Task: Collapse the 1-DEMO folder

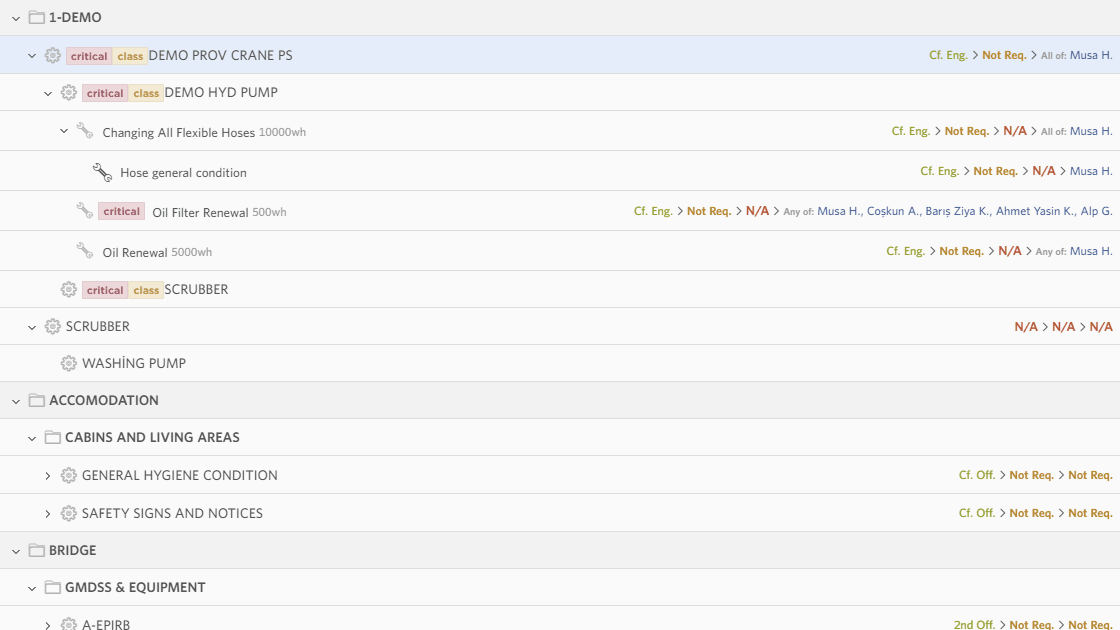Action: coord(16,18)
